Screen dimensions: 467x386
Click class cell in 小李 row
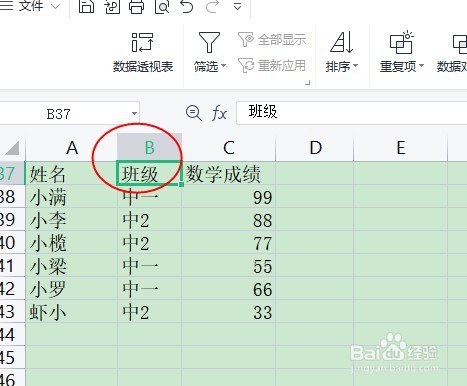pos(149,220)
